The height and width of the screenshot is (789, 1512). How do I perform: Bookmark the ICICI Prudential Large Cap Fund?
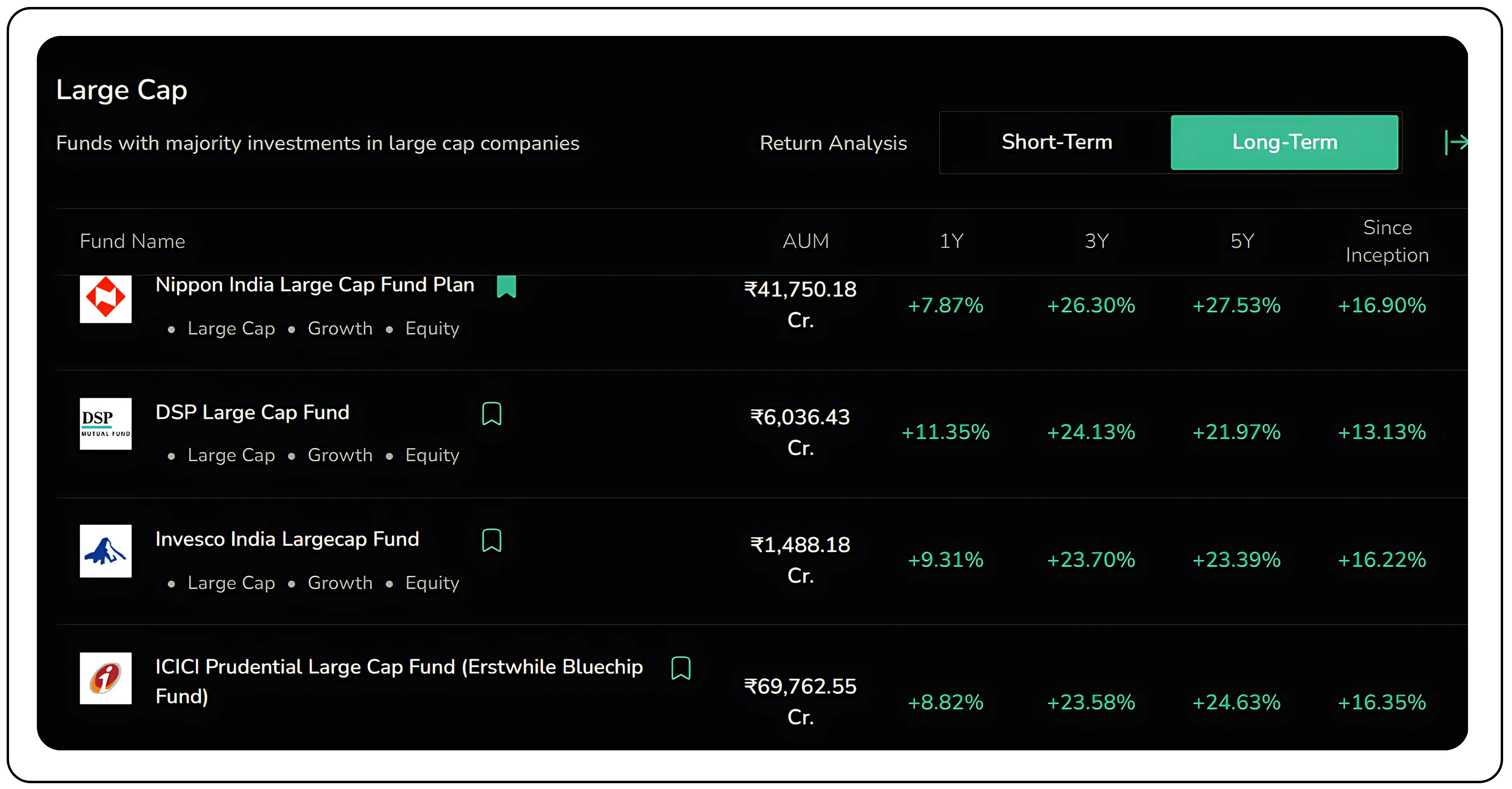(x=680, y=668)
